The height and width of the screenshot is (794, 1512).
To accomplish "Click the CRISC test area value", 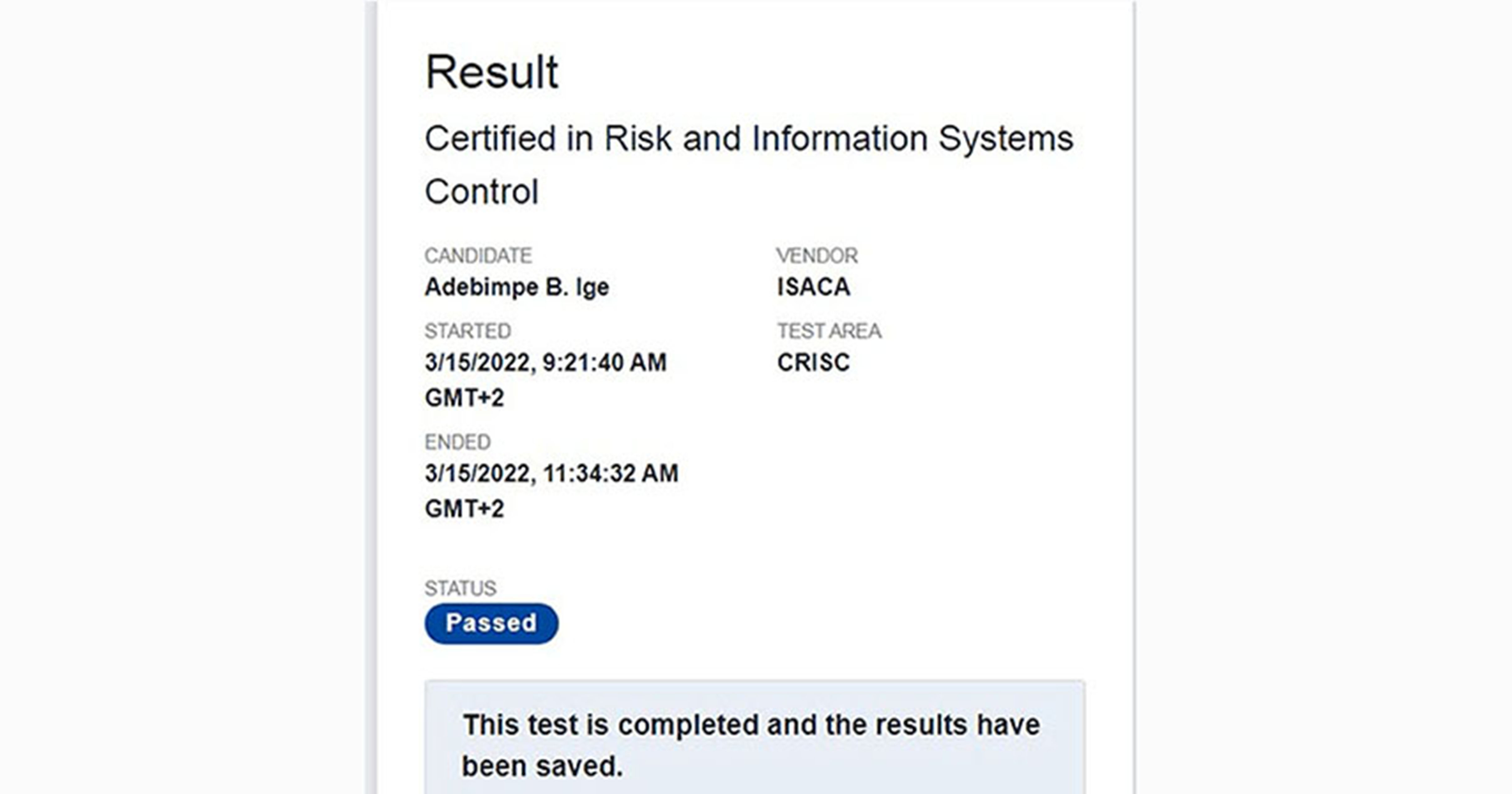I will 814,362.
